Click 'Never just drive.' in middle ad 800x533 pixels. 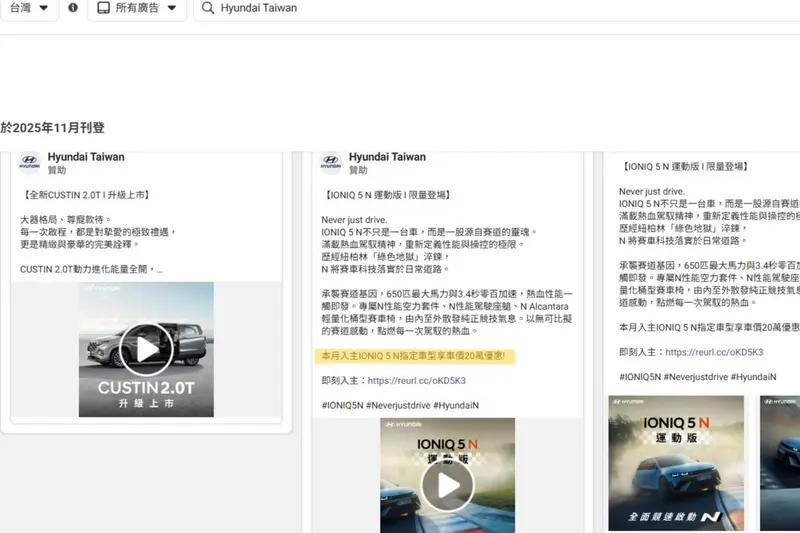point(354,220)
